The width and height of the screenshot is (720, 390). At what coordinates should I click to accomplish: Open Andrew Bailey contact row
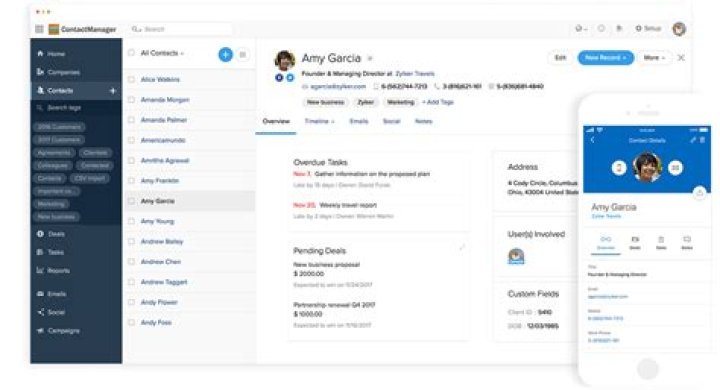[189, 241]
